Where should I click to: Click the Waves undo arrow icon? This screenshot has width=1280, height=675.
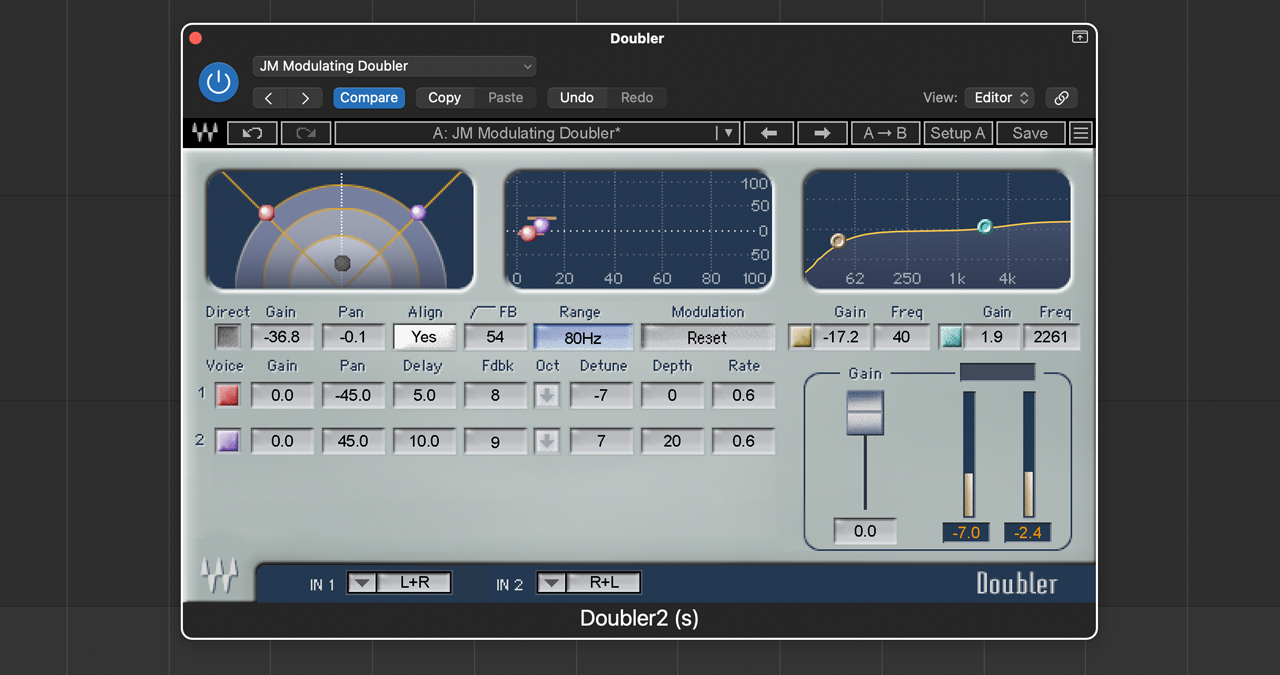point(252,133)
